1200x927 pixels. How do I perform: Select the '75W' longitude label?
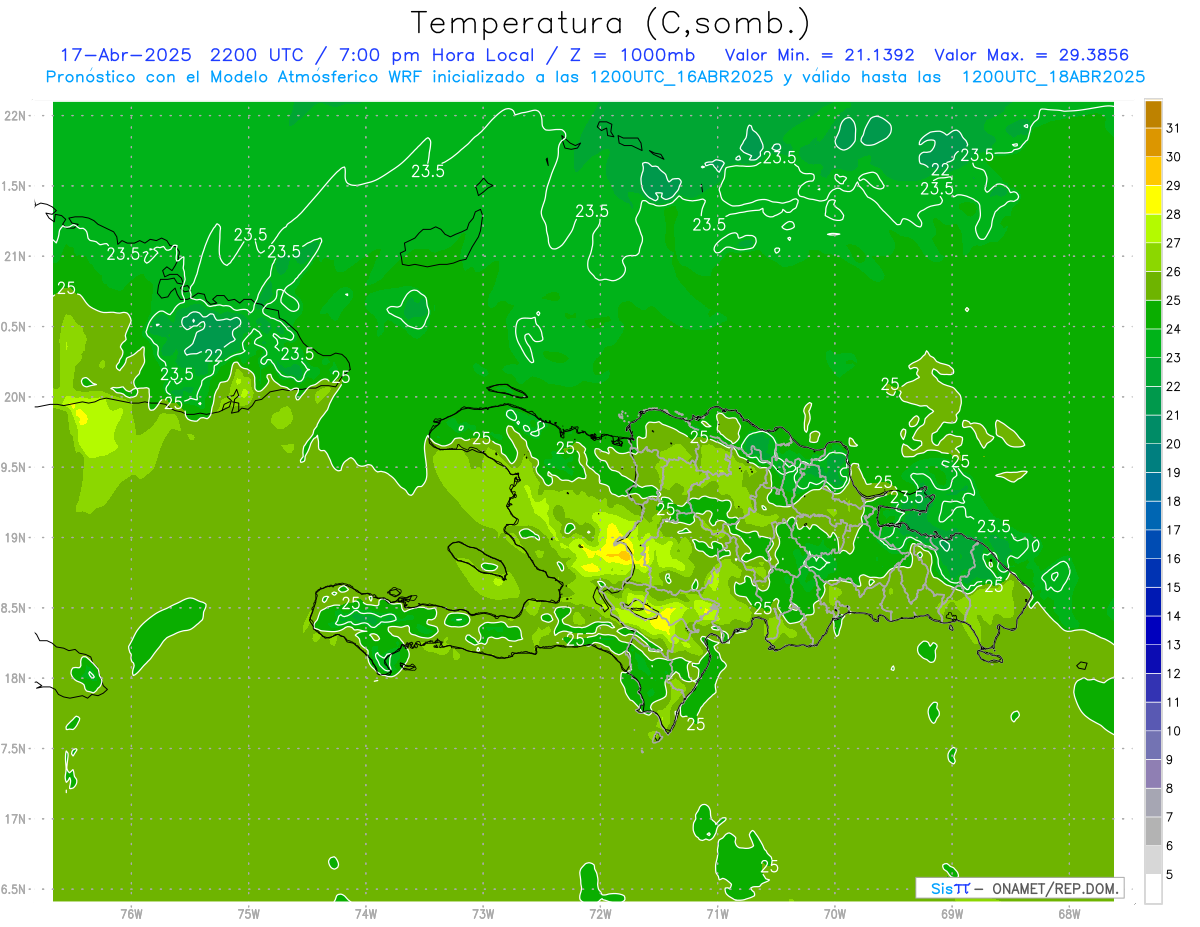pyautogui.click(x=248, y=913)
